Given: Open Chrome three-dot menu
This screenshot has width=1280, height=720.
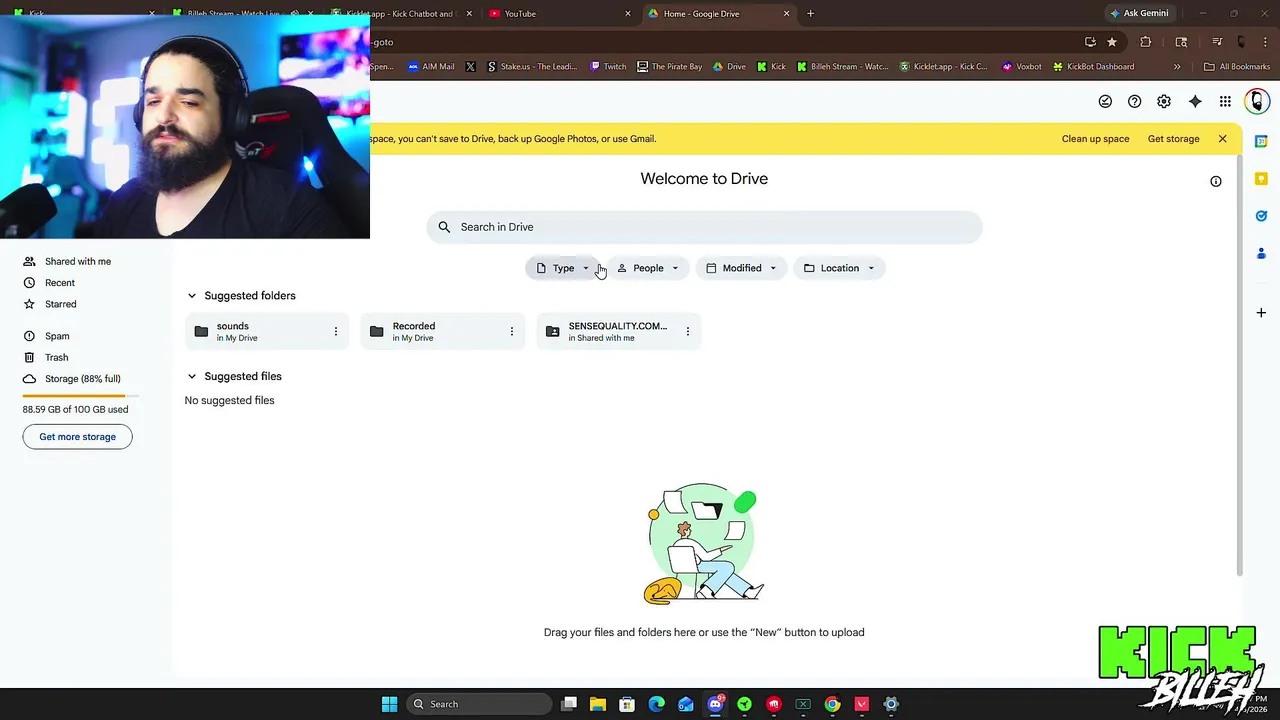Looking at the screenshot, I should pos(1265,42).
